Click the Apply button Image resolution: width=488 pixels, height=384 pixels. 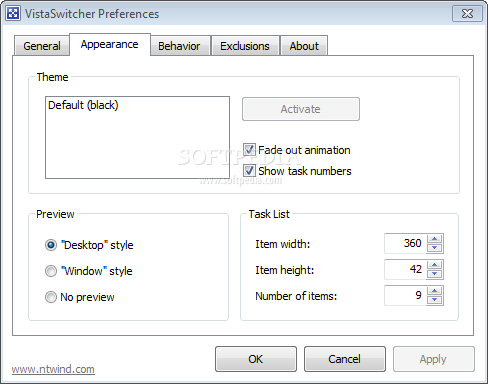click(433, 359)
